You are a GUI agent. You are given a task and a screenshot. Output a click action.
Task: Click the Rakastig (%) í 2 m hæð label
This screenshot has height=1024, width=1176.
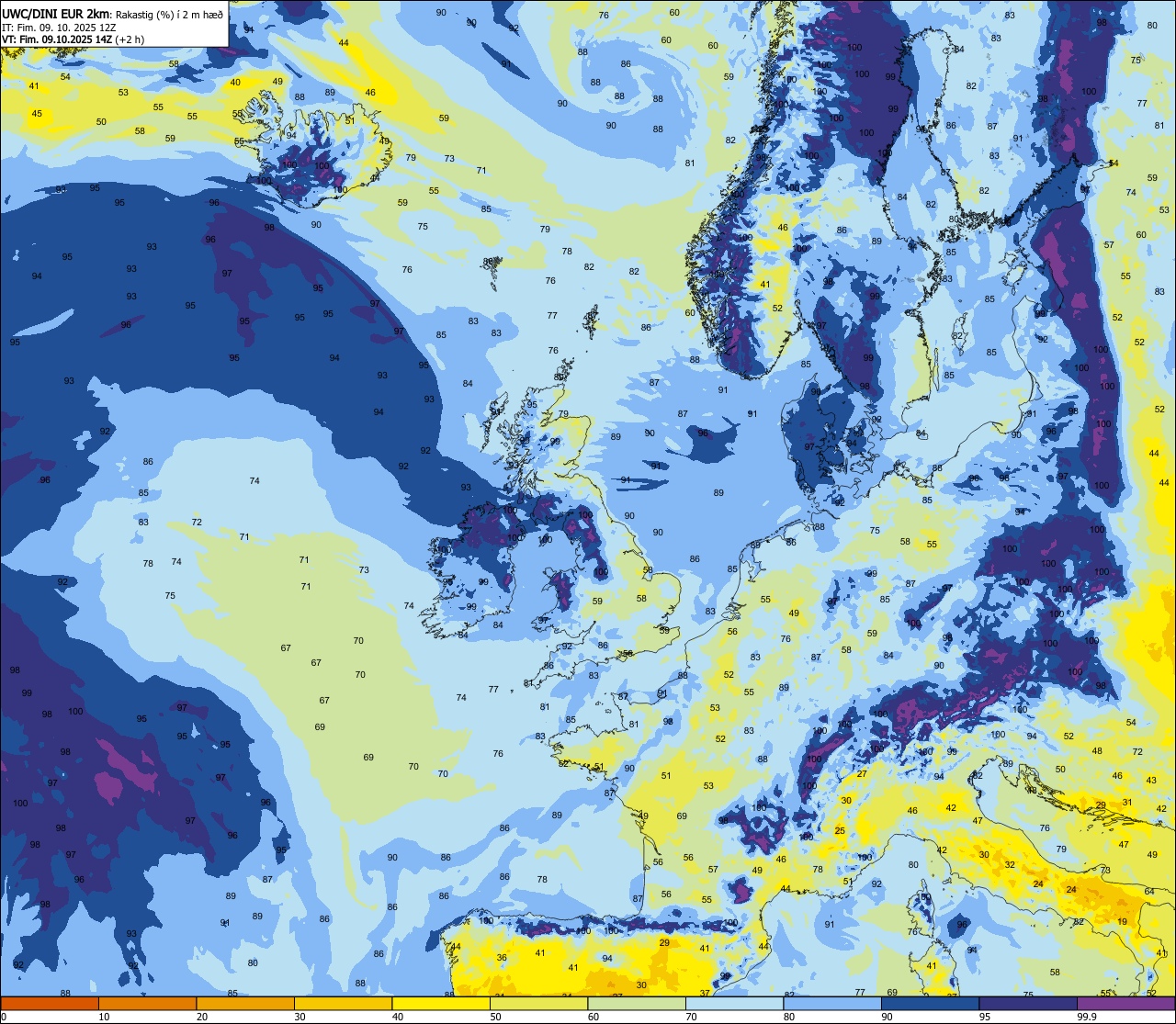(169, 14)
